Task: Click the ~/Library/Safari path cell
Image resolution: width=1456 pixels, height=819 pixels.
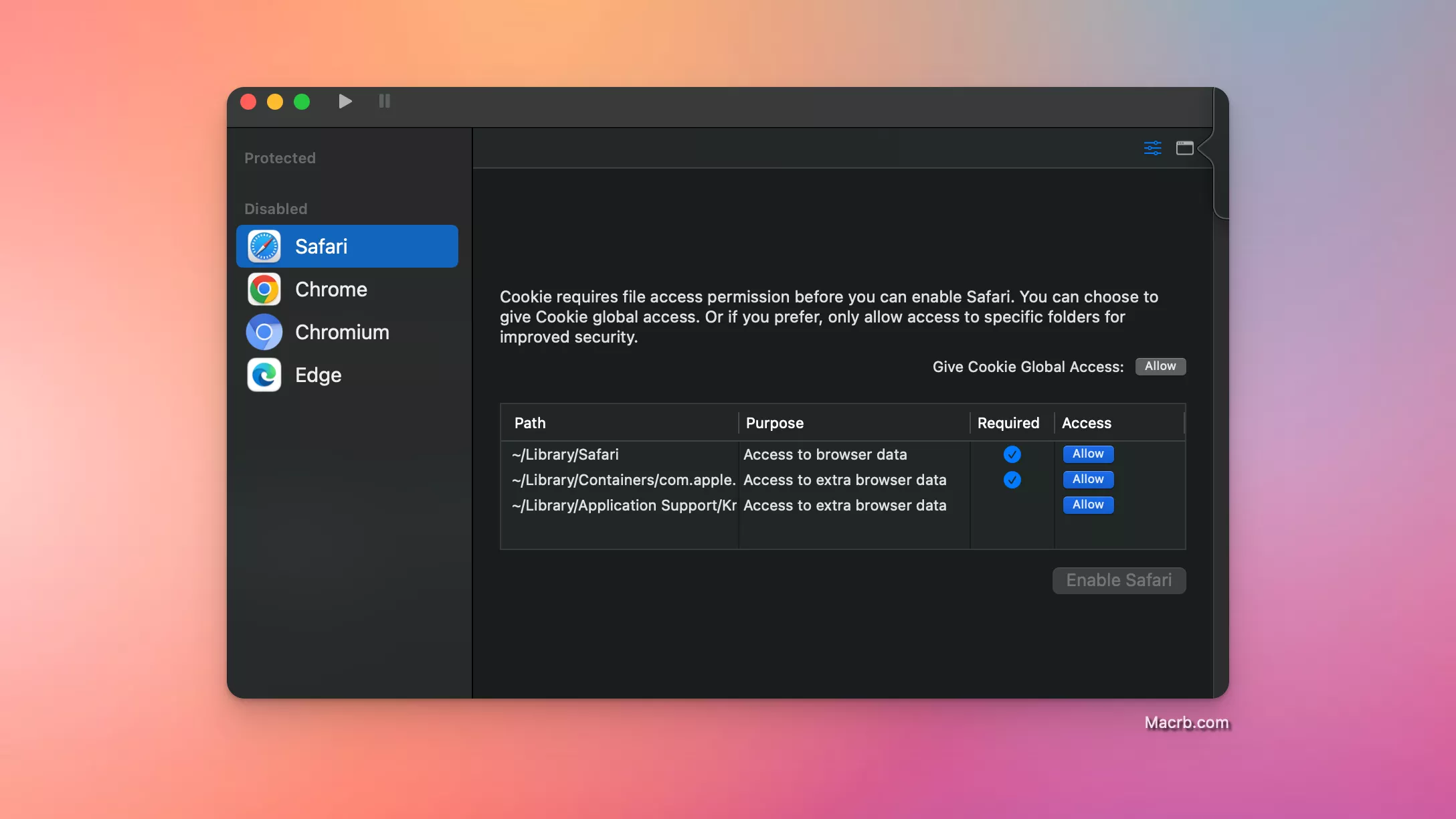Action: 565,454
